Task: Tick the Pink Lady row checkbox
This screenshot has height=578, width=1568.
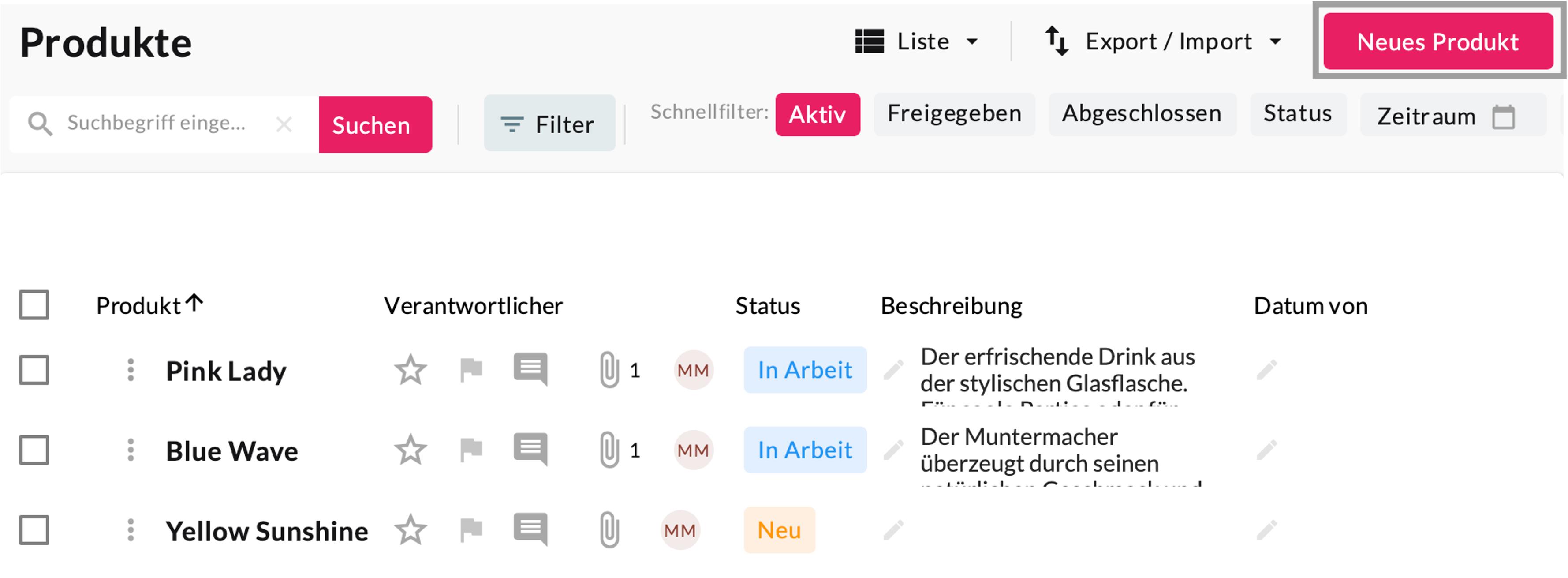Action: [34, 370]
